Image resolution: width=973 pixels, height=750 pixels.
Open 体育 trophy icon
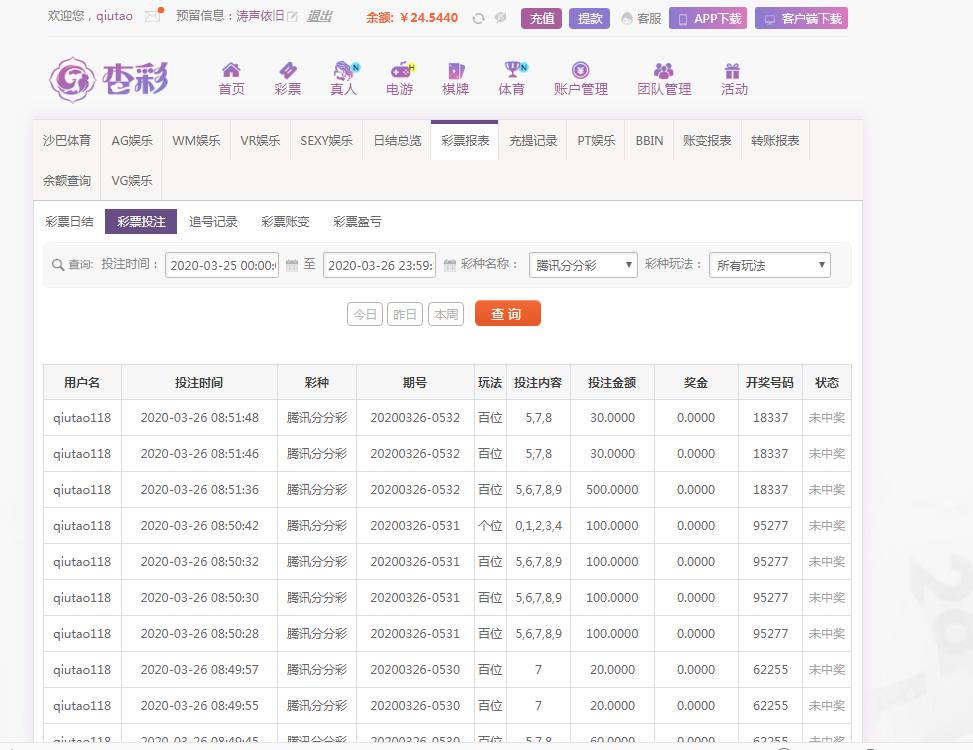coord(512,71)
